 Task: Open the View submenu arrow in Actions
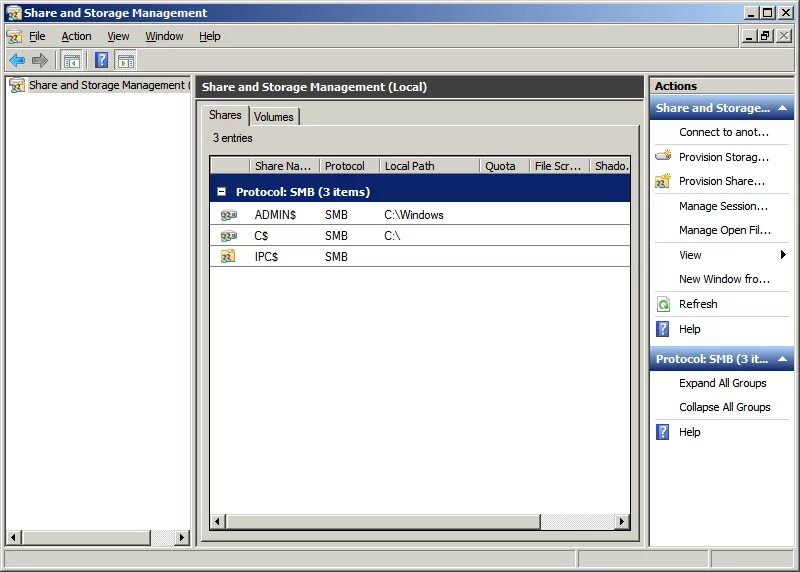tap(783, 255)
